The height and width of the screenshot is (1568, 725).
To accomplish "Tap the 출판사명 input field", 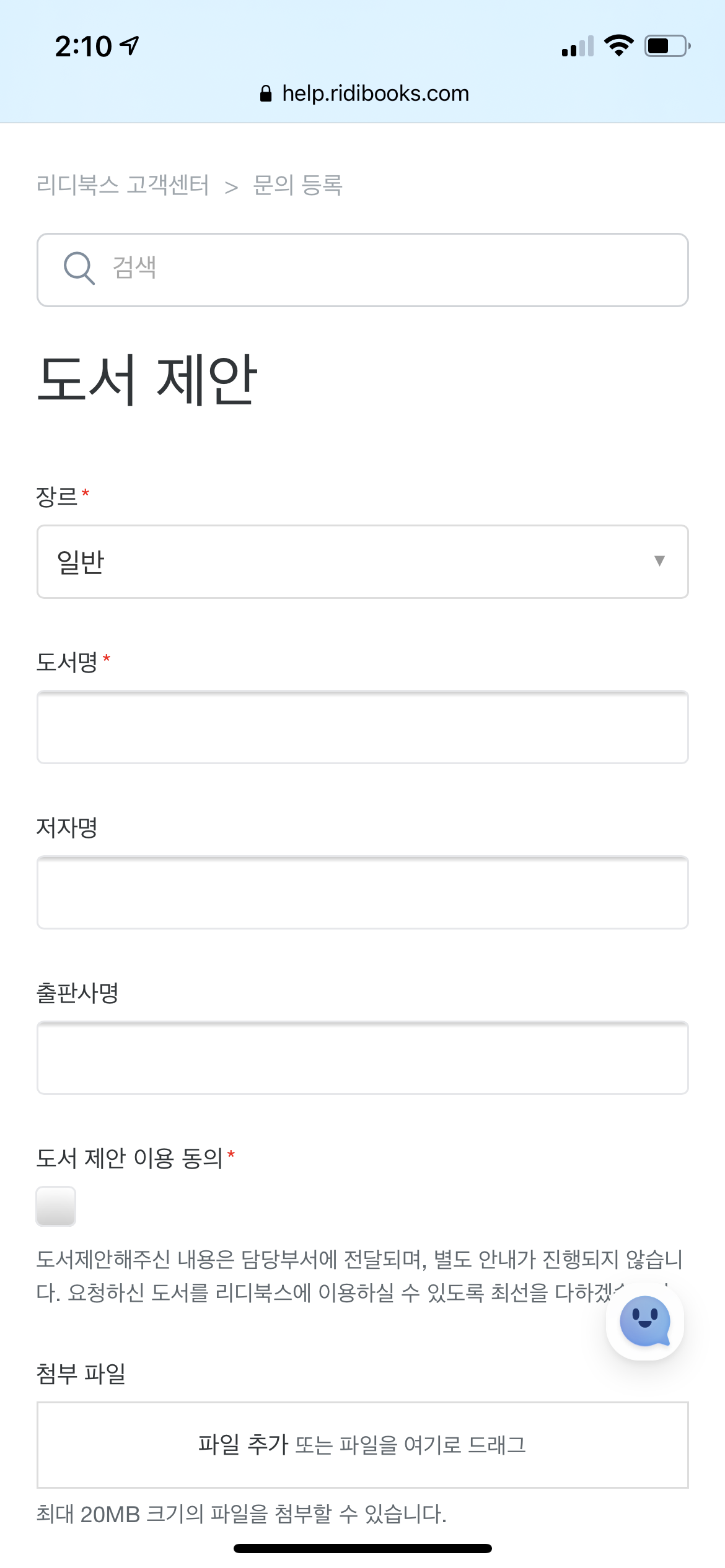I will 362,1058.
